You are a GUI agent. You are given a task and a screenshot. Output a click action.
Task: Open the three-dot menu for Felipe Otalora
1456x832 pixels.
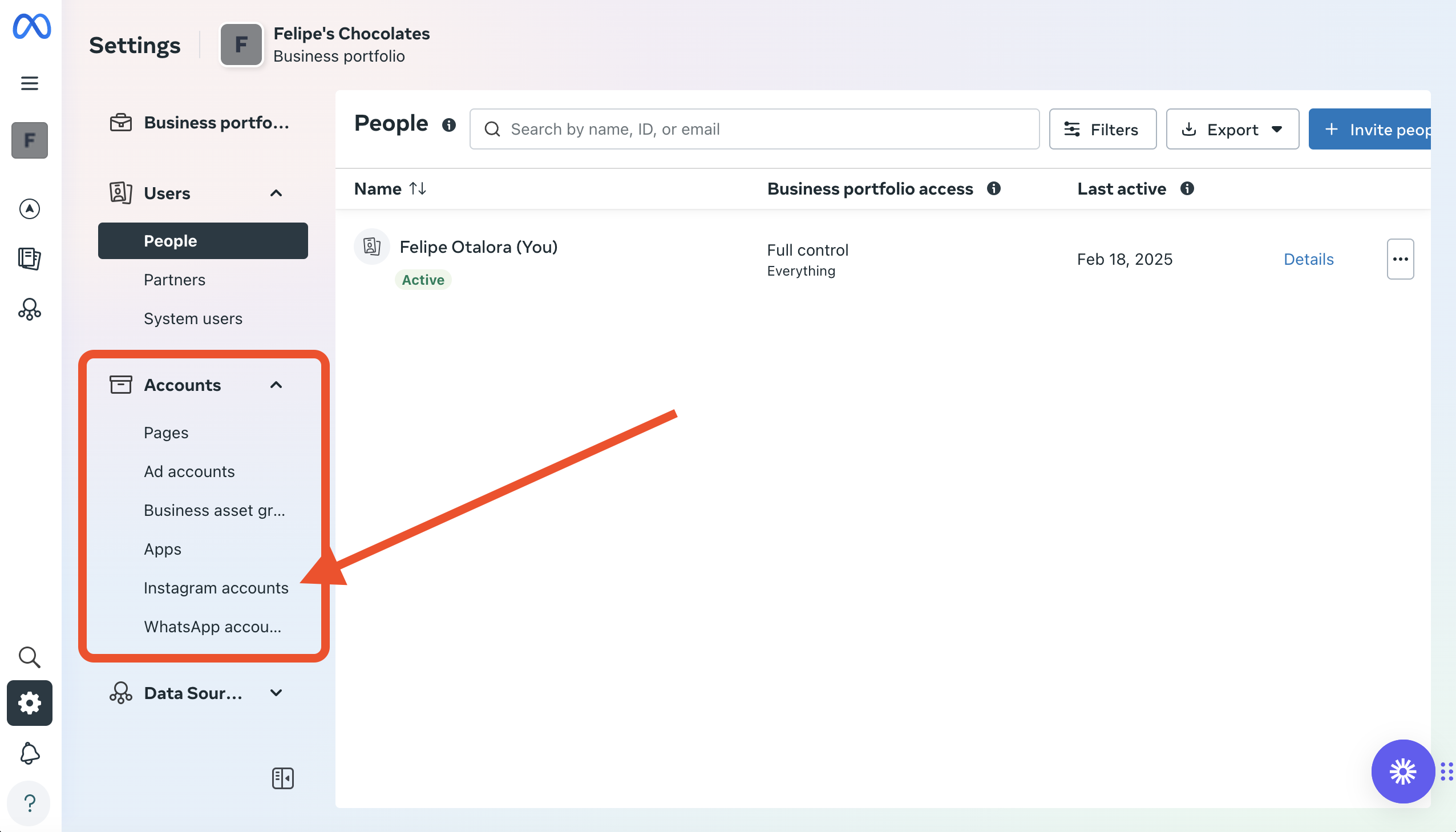[x=1400, y=259]
